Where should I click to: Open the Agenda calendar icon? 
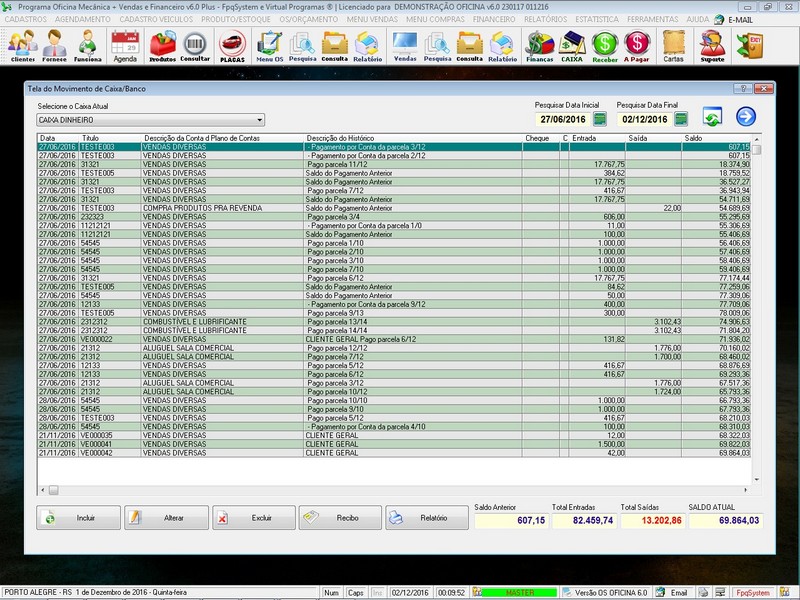click(x=125, y=46)
